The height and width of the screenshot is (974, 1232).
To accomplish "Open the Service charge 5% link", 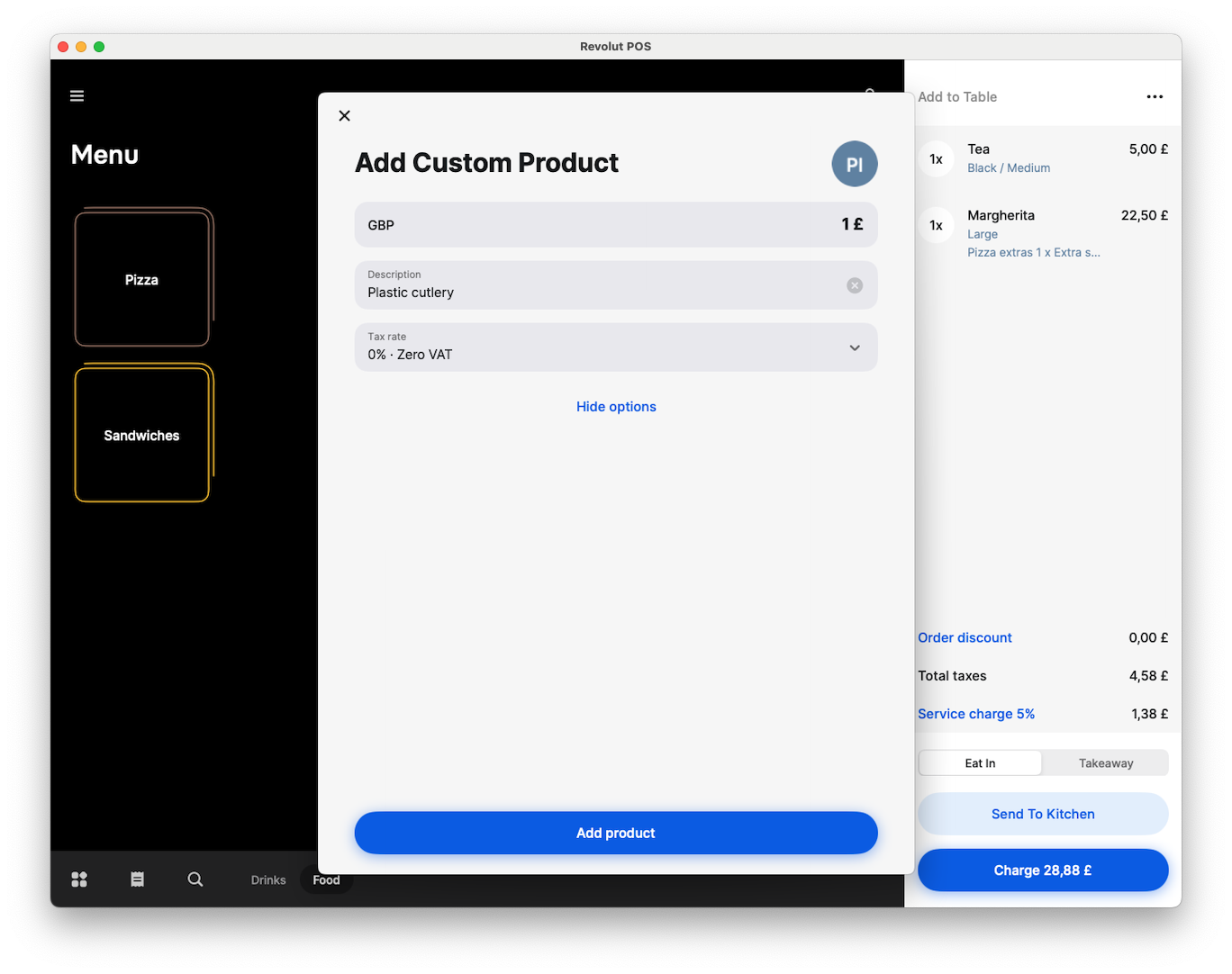I will click(x=976, y=714).
